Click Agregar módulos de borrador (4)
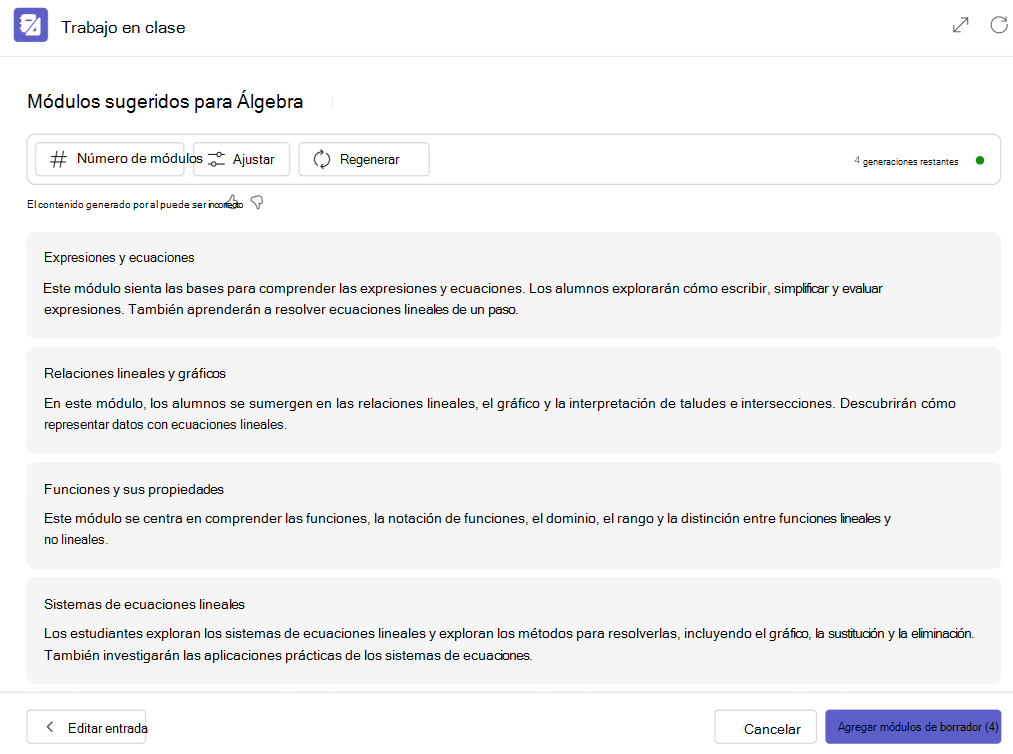Viewport: 1013px width, 754px height. tap(914, 727)
